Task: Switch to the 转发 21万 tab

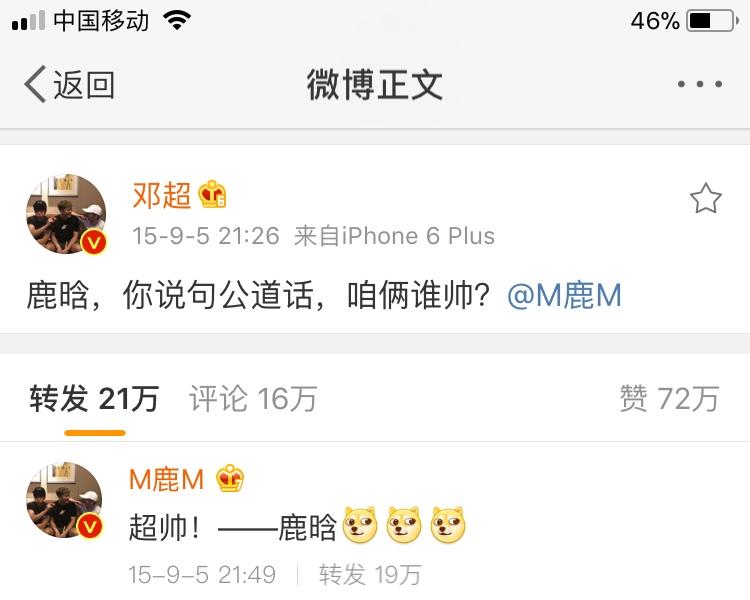Action: point(94,398)
